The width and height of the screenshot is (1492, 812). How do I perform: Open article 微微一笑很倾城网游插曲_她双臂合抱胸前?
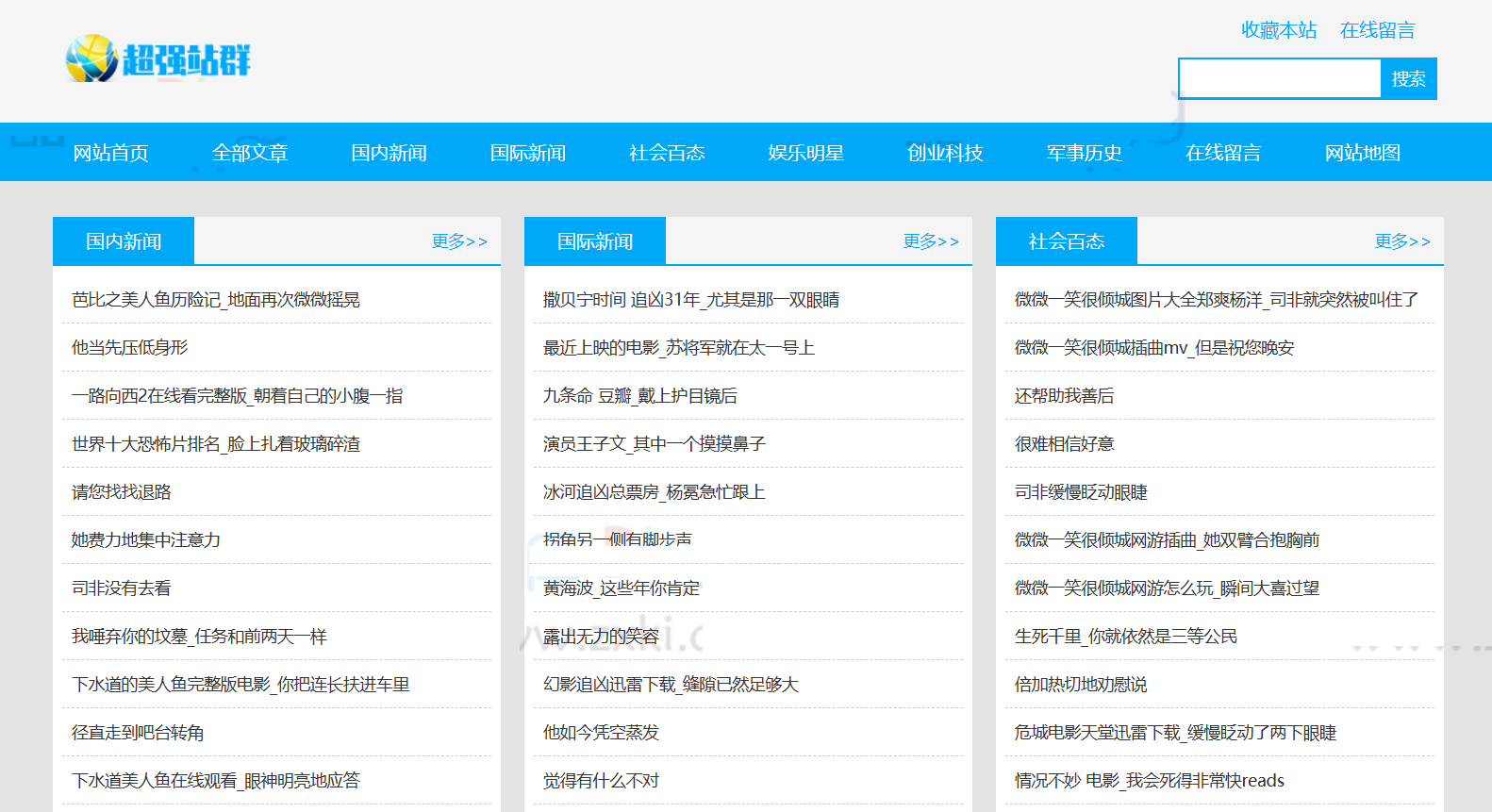pyautogui.click(x=1168, y=540)
